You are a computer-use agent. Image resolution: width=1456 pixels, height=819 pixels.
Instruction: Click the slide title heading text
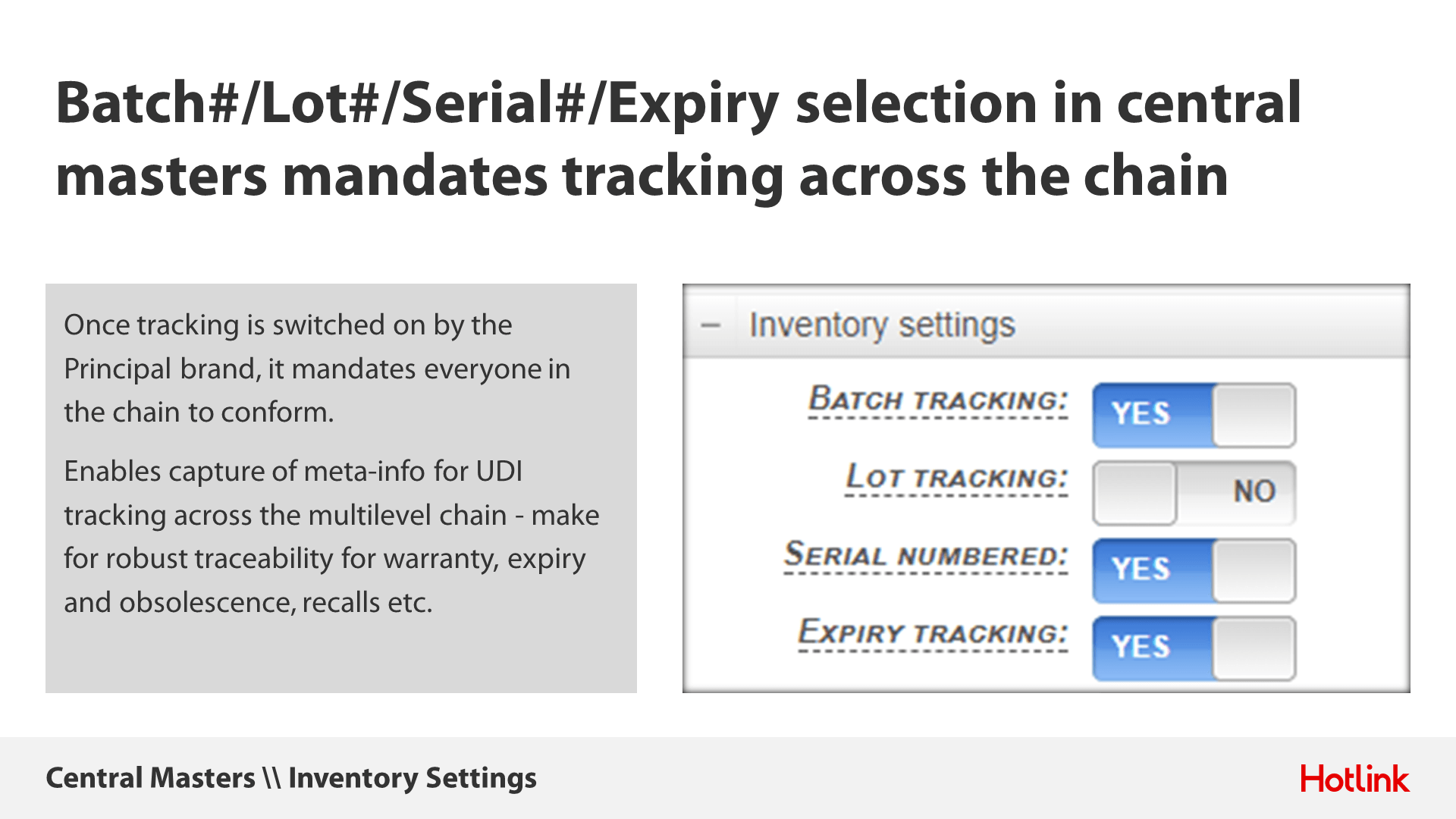coord(679,139)
